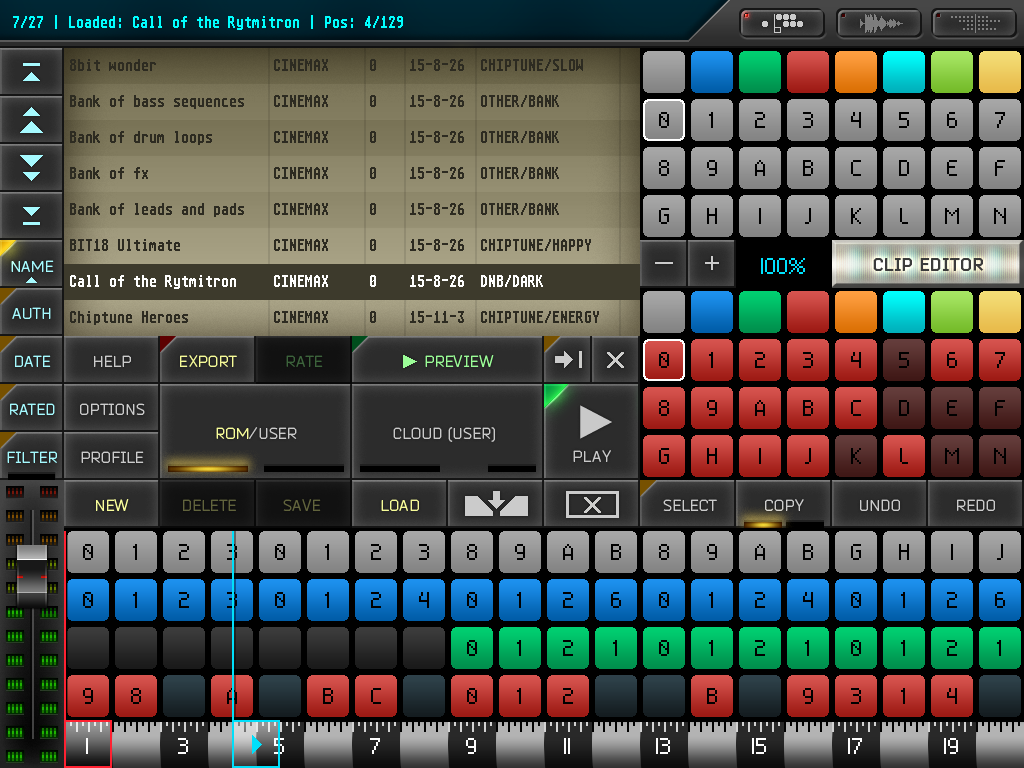Page down in the song list
The height and width of the screenshot is (768, 1024).
(x=31, y=168)
